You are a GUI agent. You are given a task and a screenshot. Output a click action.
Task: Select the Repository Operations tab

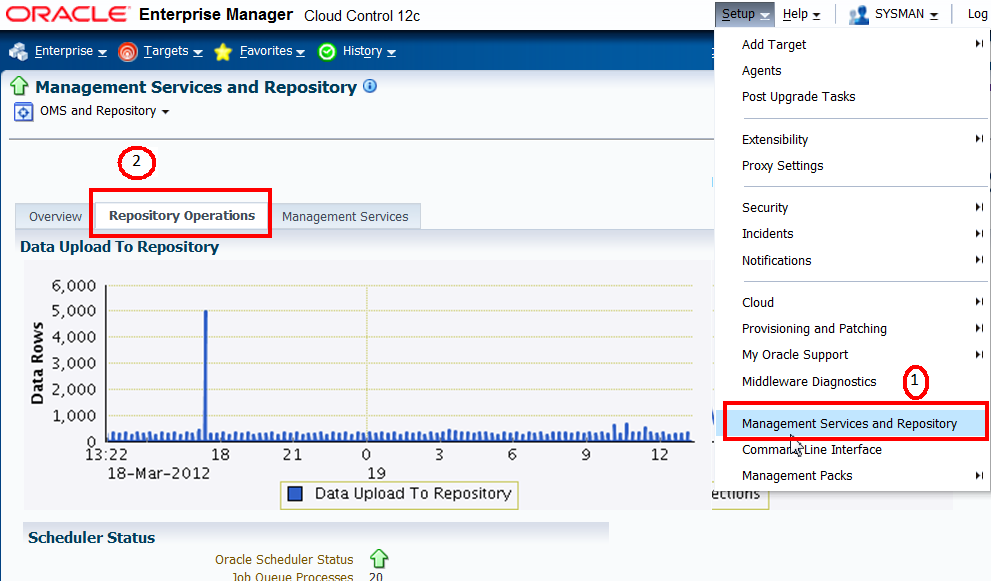181,216
